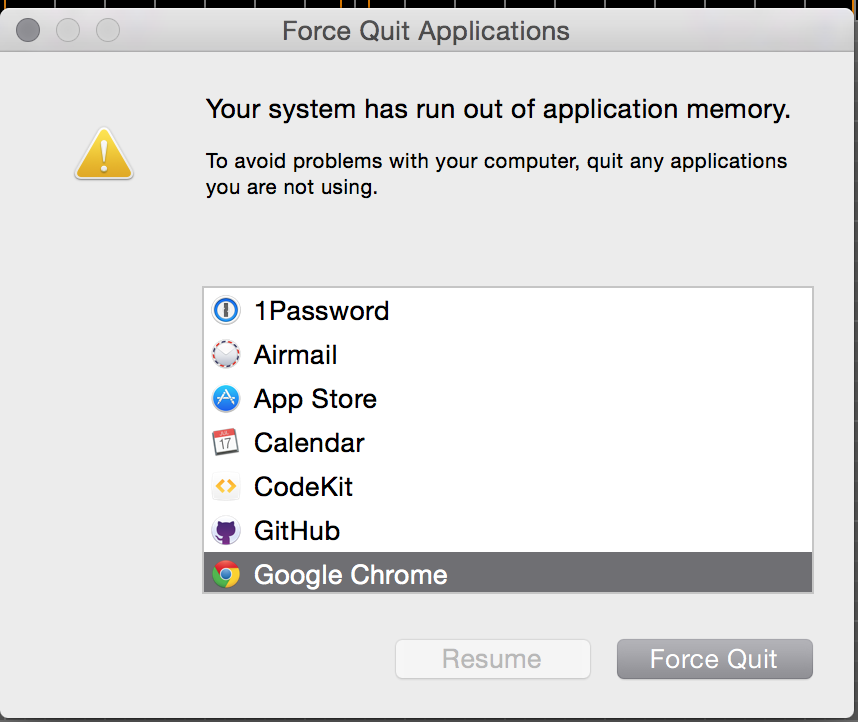Click the disabled Resume button
The image size is (858, 722).
point(492,659)
